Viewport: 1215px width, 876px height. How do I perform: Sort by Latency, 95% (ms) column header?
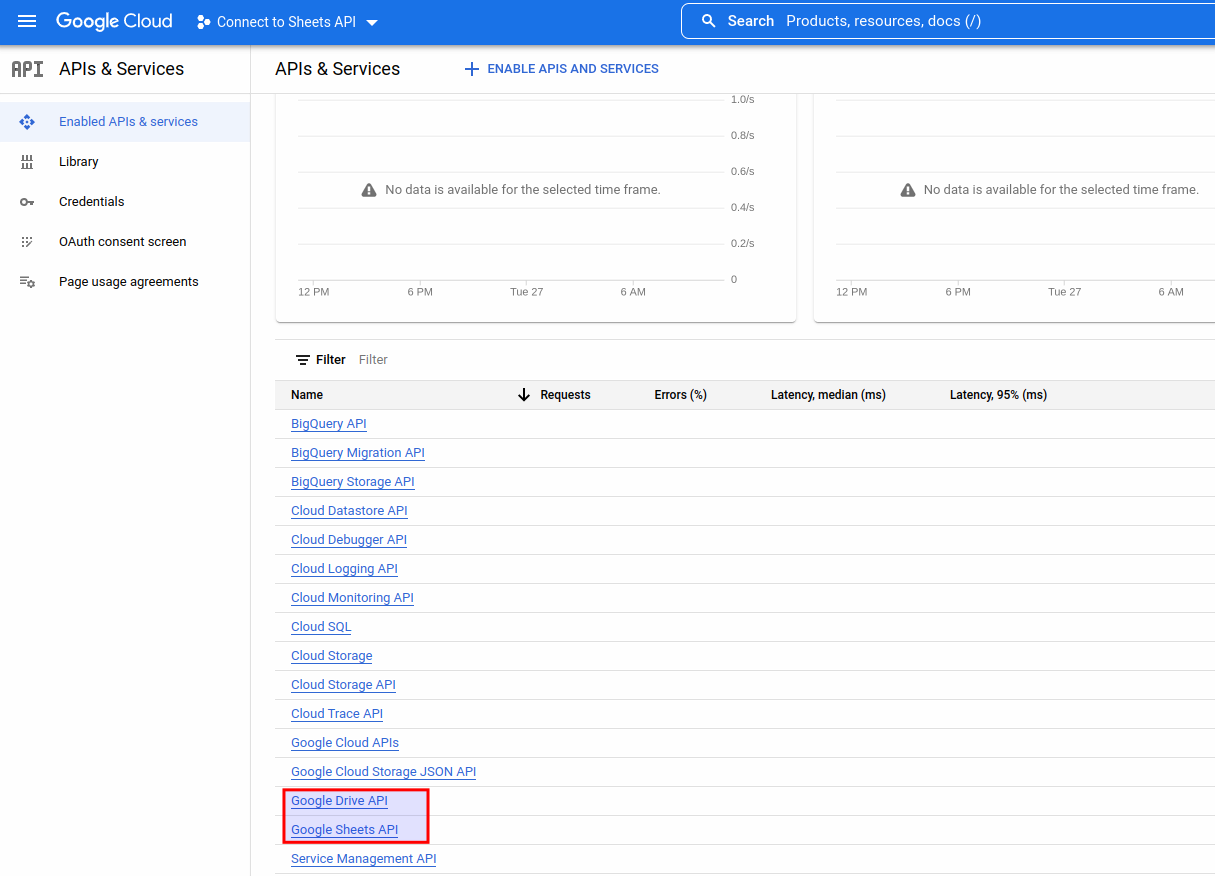(x=998, y=395)
